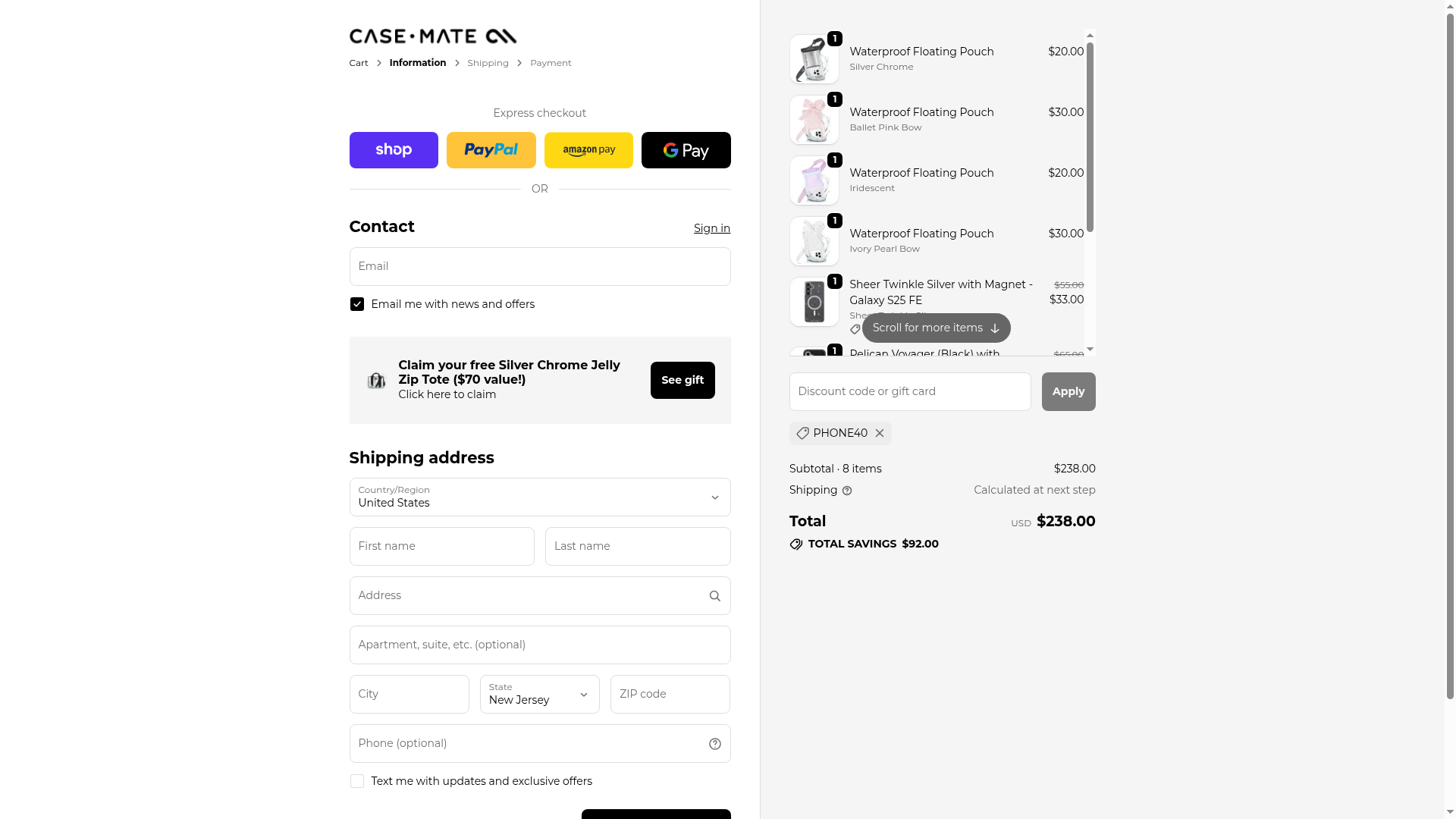The height and width of the screenshot is (819, 1456).
Task: Click the Apply discount button
Action: 1068,391
